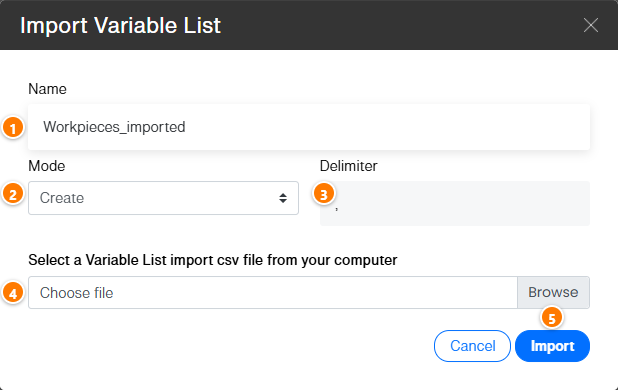The height and width of the screenshot is (390, 618).
Task: Click the blue Import button
Action: pos(552,346)
